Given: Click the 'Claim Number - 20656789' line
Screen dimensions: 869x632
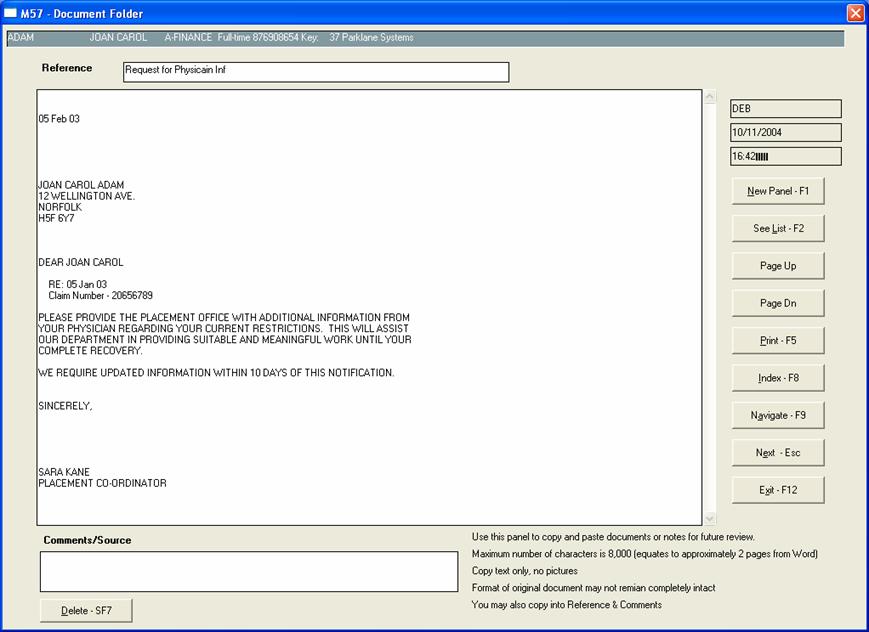Looking at the screenshot, I should pyautogui.click(x=100, y=295).
